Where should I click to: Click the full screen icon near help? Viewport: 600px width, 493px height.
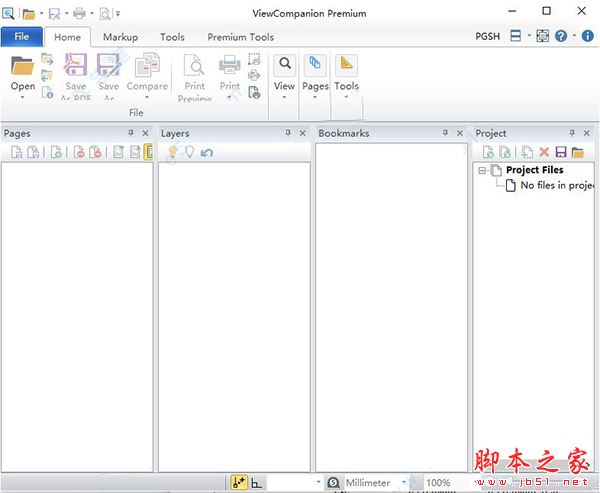[x=542, y=36]
